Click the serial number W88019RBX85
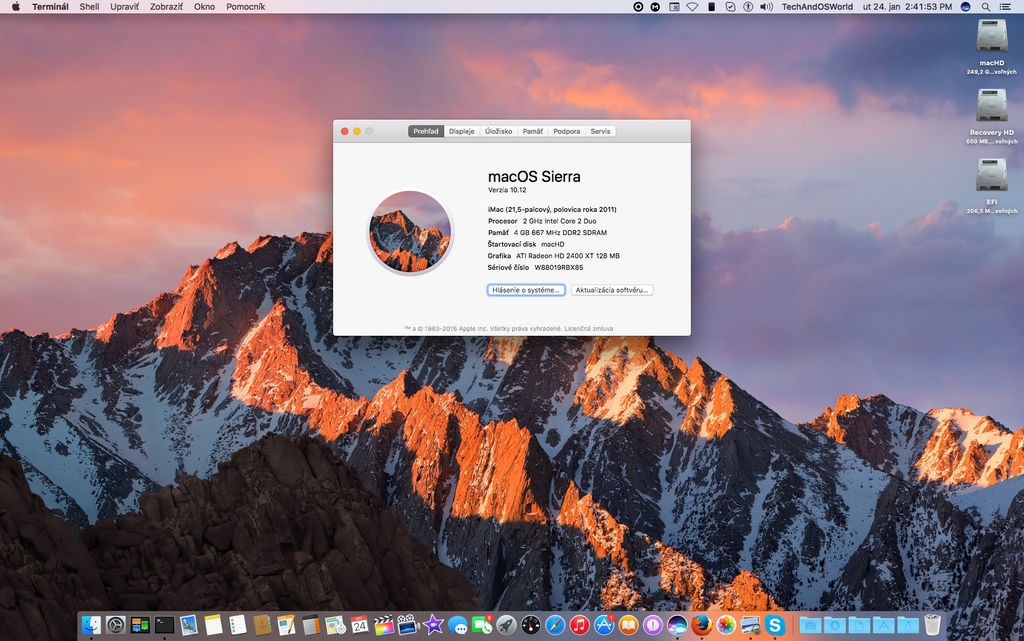 point(558,268)
